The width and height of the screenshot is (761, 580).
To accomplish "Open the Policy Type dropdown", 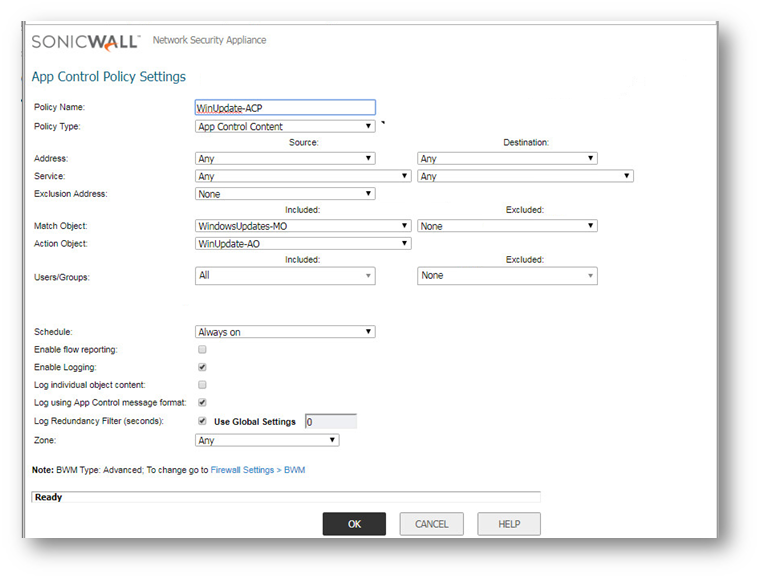I will tap(285, 126).
